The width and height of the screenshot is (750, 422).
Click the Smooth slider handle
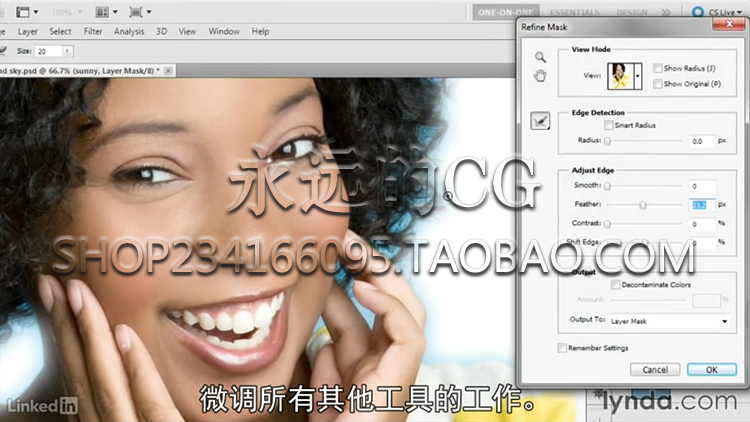(607, 186)
